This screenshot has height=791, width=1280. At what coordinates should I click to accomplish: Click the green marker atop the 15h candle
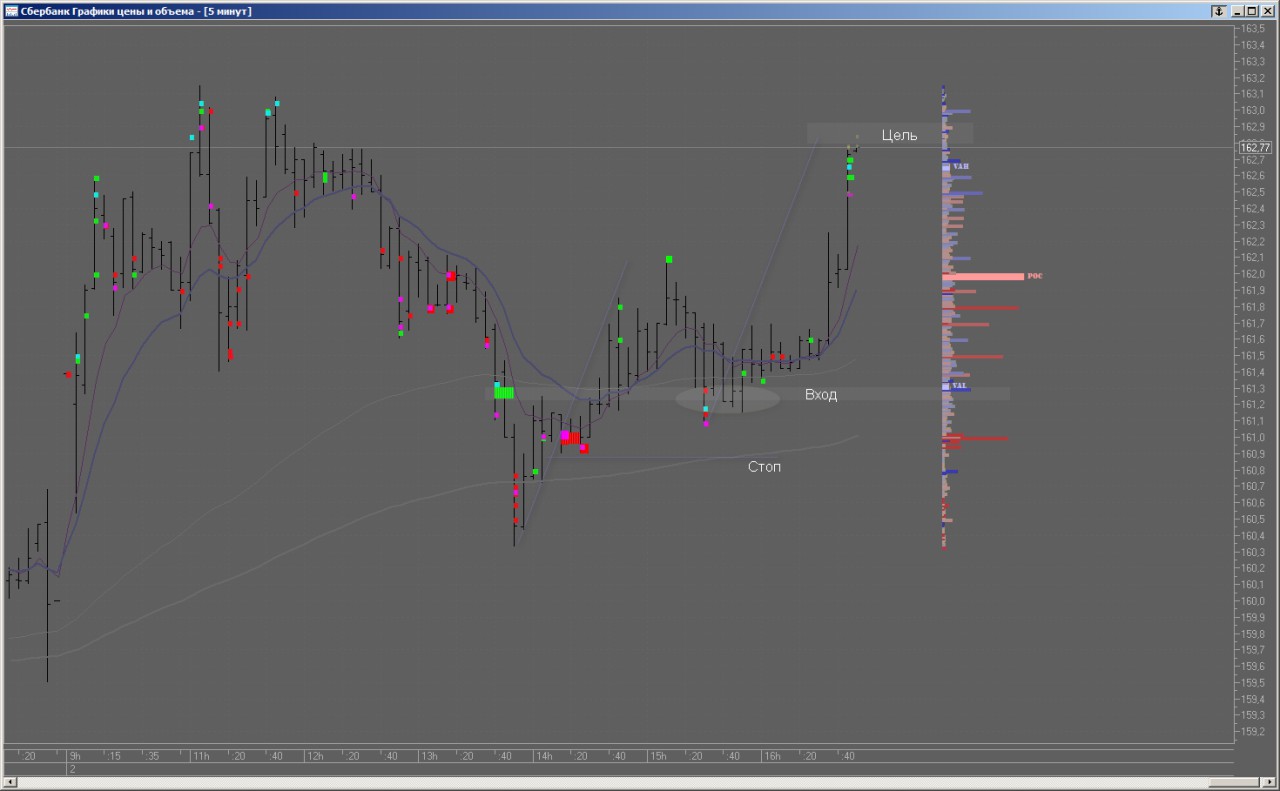point(668,260)
